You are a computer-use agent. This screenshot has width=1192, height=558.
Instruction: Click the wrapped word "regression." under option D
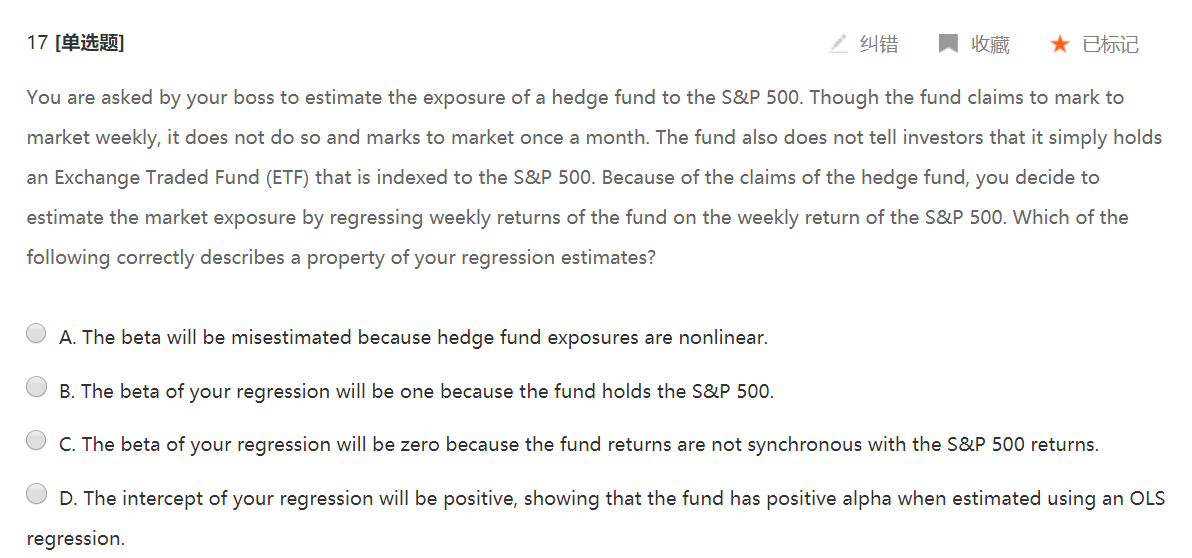75,538
